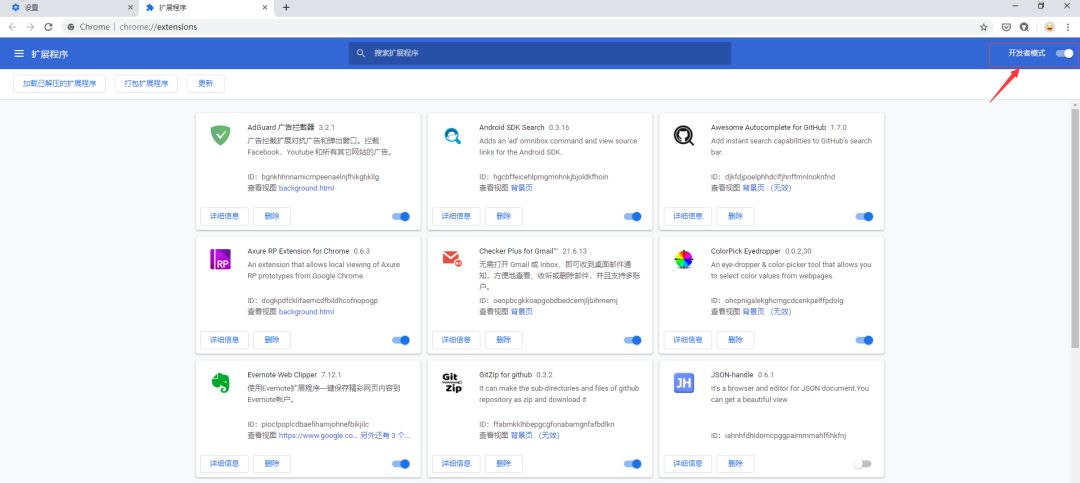1080x483 pixels.
Task: Open the Chrome three-dot menu
Action: coord(1069,27)
